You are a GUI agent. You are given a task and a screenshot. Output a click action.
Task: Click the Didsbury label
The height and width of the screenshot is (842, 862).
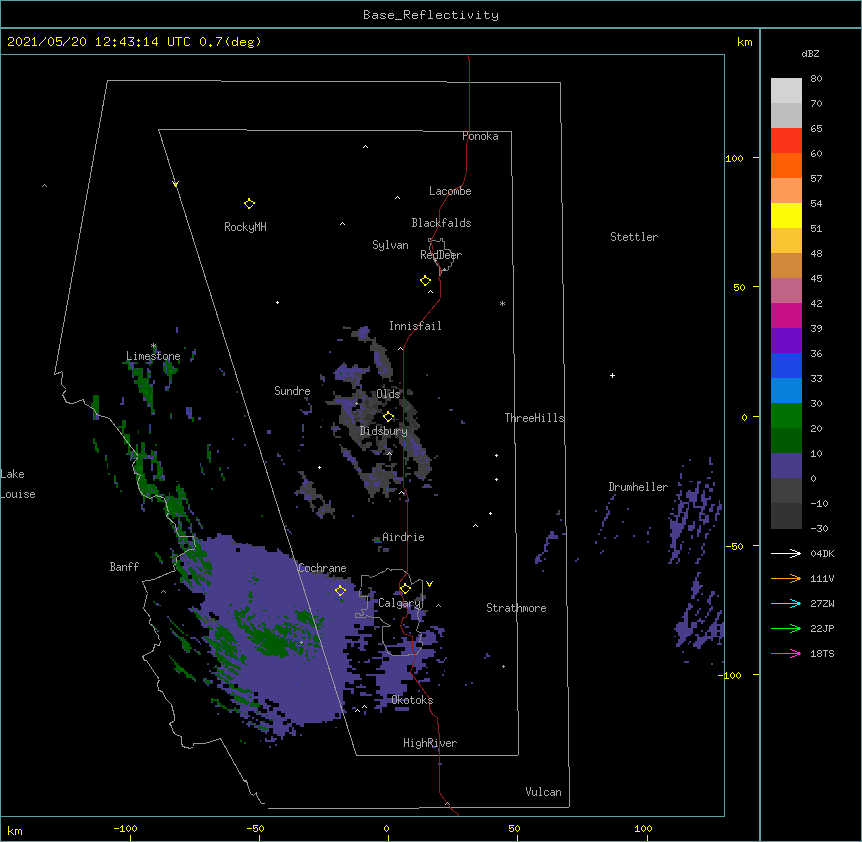coord(384,431)
